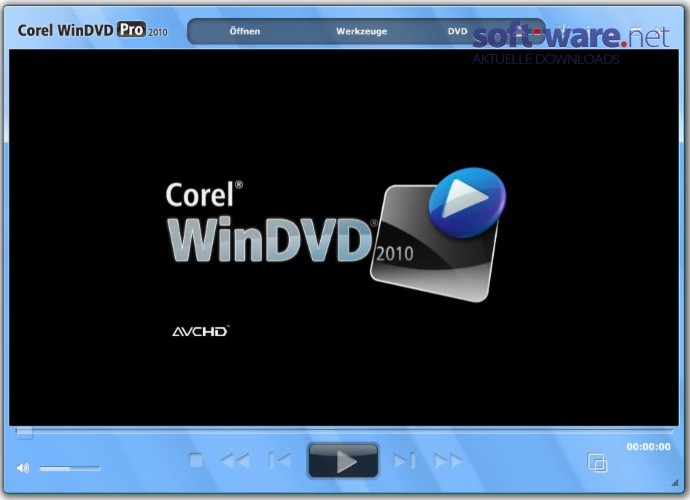Viewport: 690px width, 500px height.
Task: Start playback with the Play button
Action: [x=343, y=461]
